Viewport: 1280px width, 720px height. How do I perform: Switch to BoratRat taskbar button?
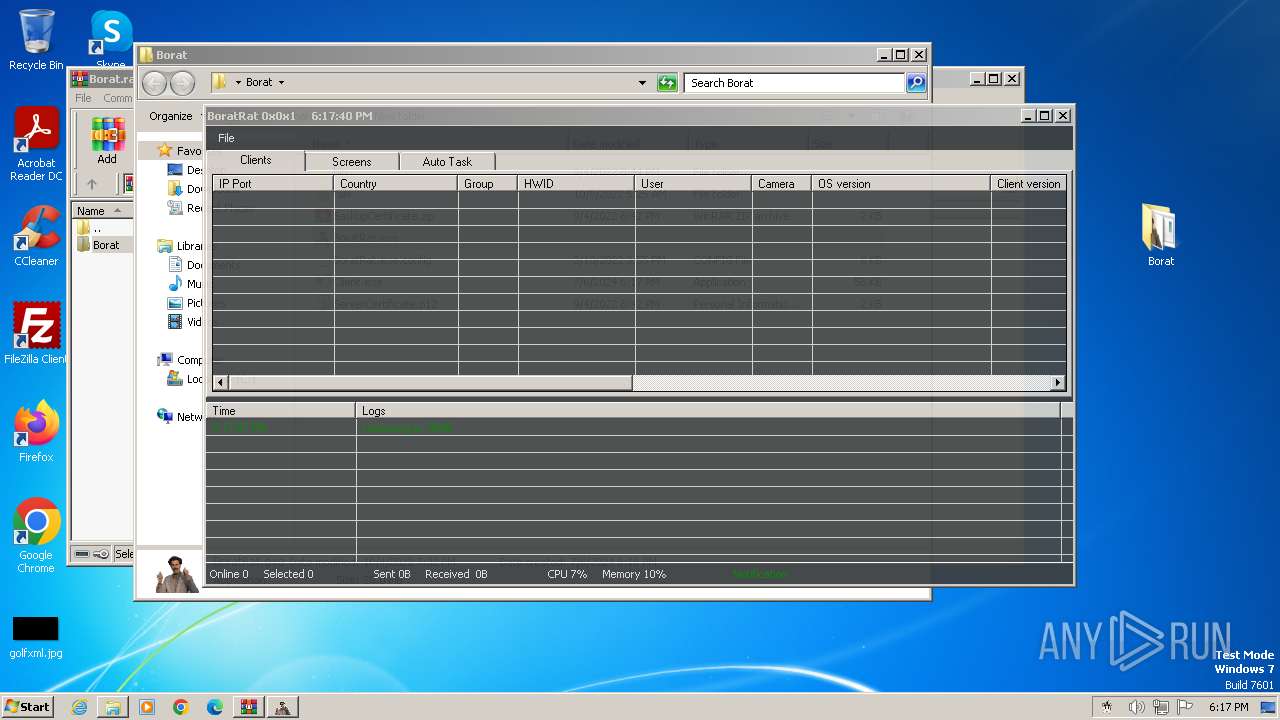(283, 707)
